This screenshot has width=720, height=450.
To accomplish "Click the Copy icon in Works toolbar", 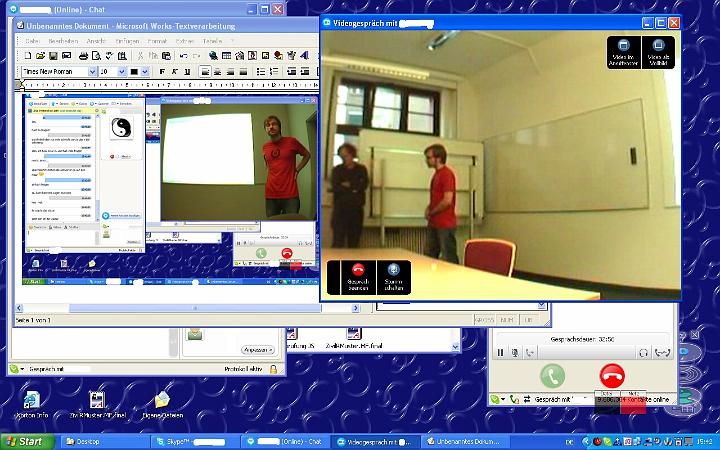I will [153, 56].
